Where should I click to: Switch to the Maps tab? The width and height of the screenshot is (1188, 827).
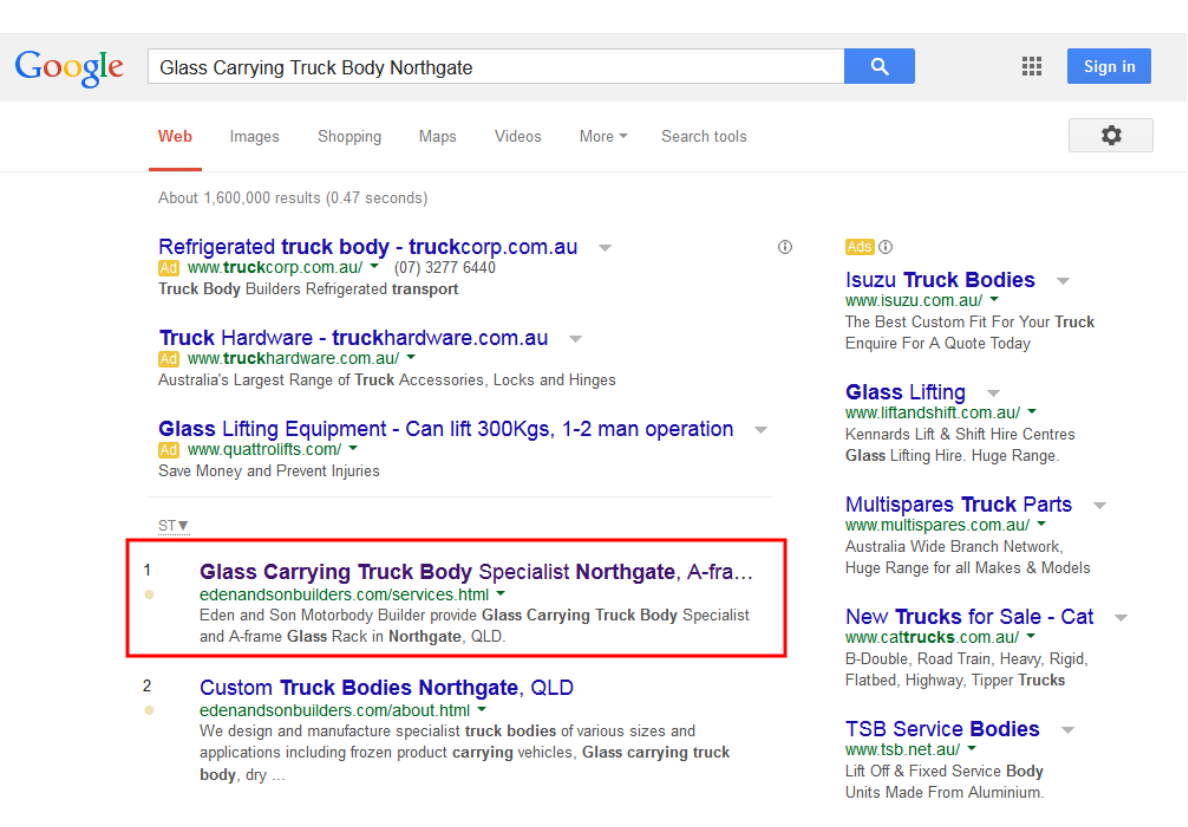[438, 136]
